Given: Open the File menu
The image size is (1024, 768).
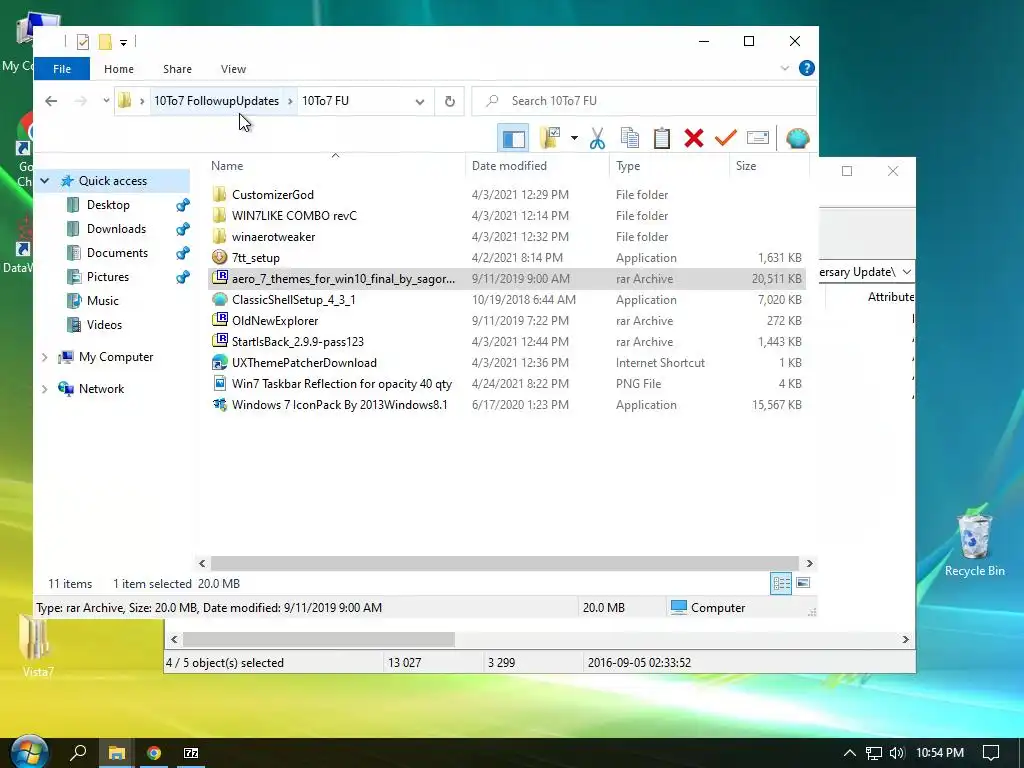Looking at the screenshot, I should (62, 69).
